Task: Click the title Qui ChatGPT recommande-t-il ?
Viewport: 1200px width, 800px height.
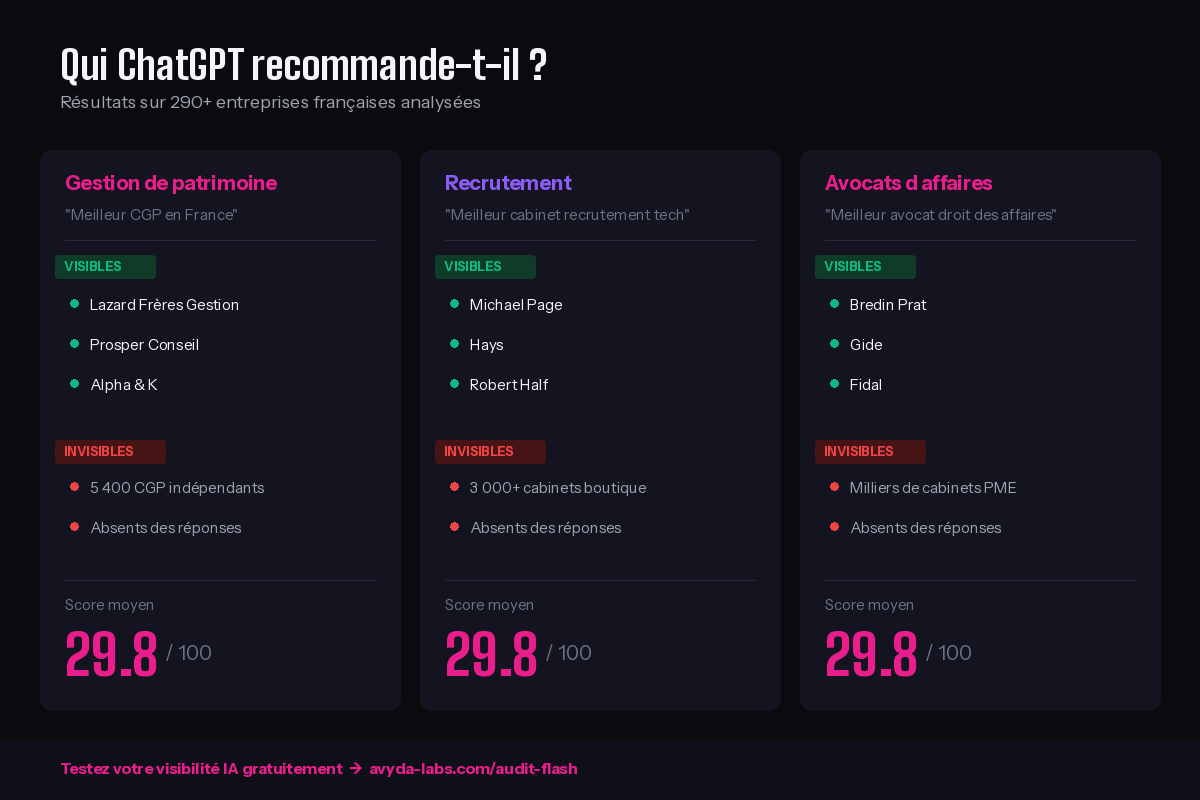Action: (x=304, y=63)
